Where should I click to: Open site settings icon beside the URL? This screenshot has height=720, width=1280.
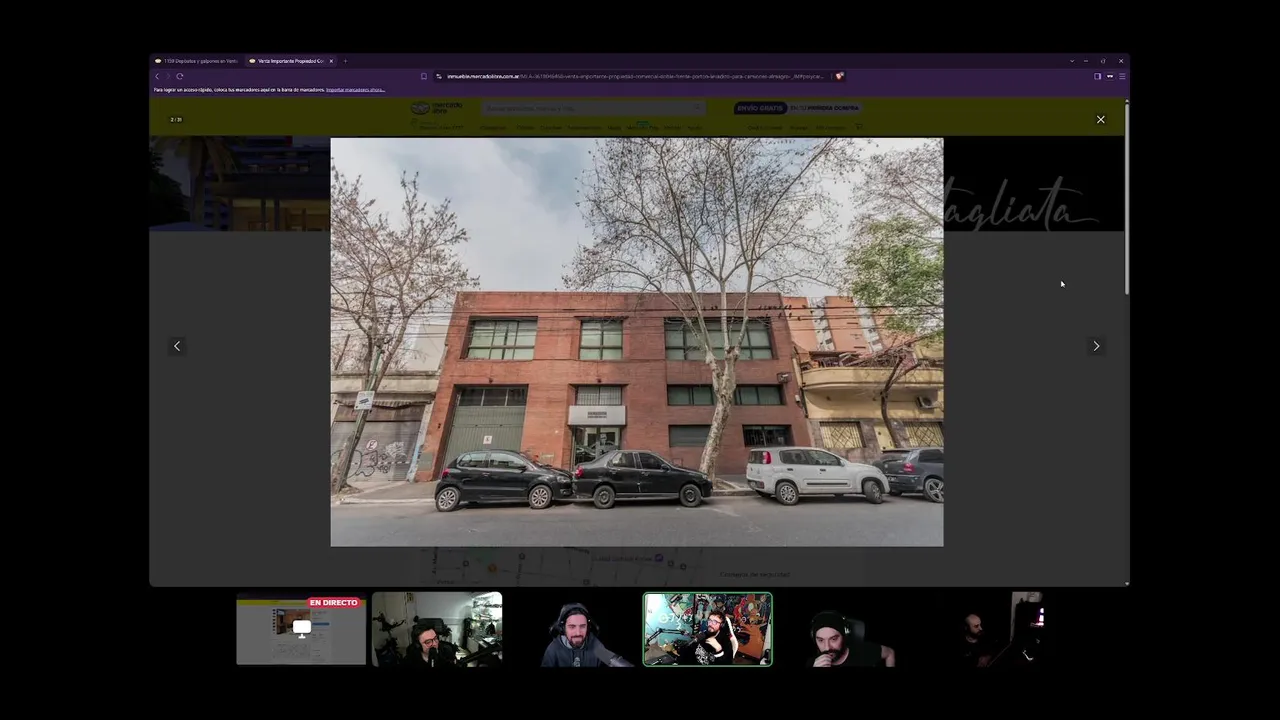click(439, 76)
